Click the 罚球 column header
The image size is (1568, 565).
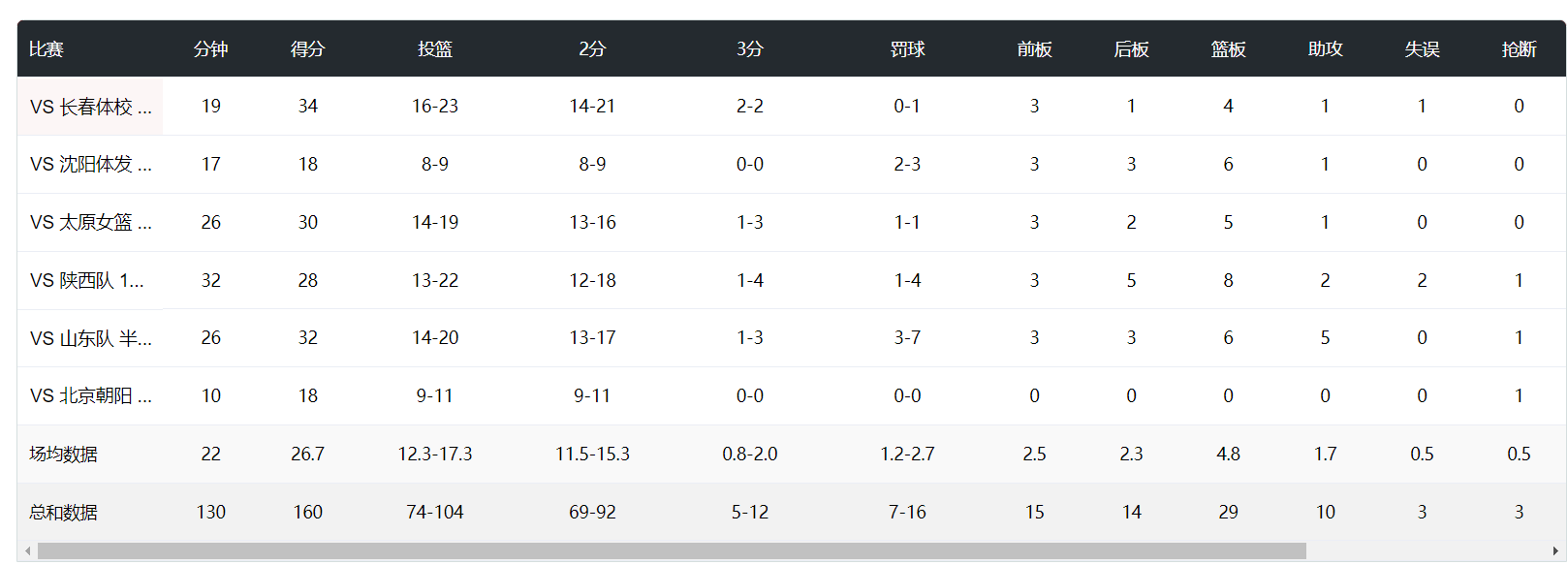[908, 49]
